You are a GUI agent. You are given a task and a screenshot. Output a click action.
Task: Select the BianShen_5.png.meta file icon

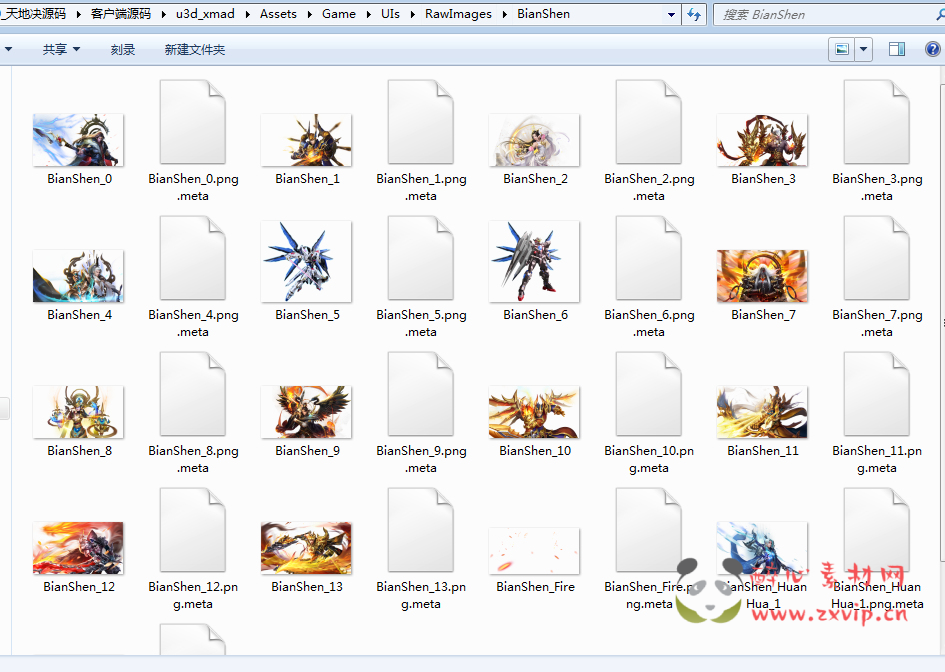coord(421,258)
